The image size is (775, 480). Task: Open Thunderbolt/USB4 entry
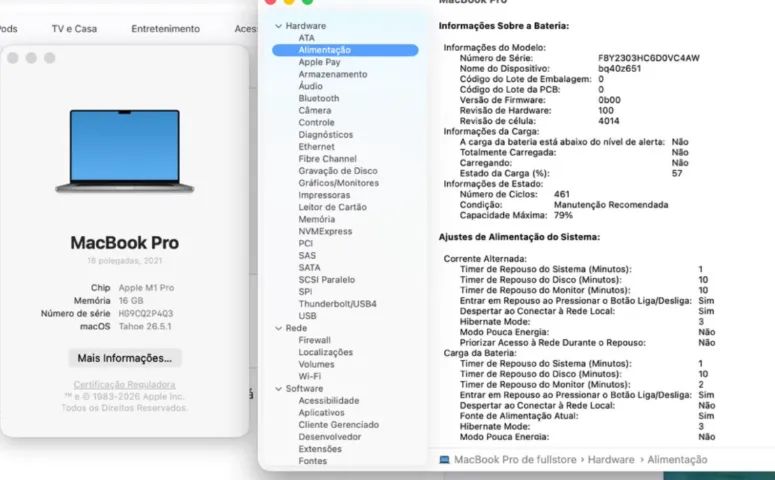338,304
